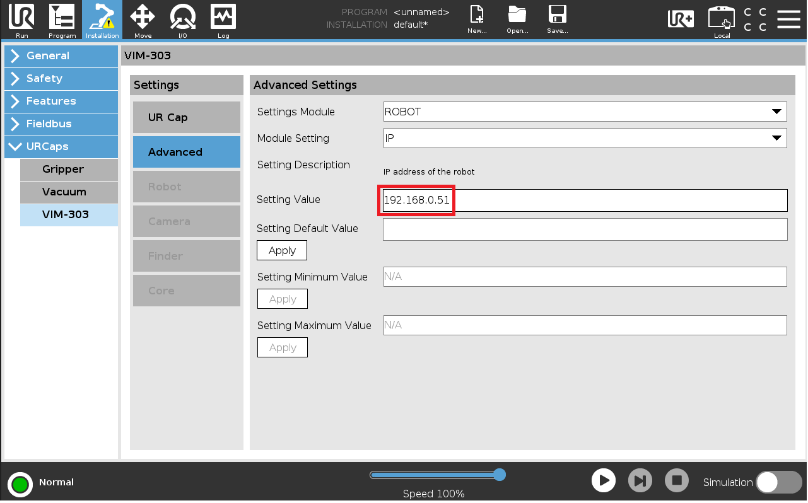
Task: Open the Core settings tab
Action: [187, 291]
